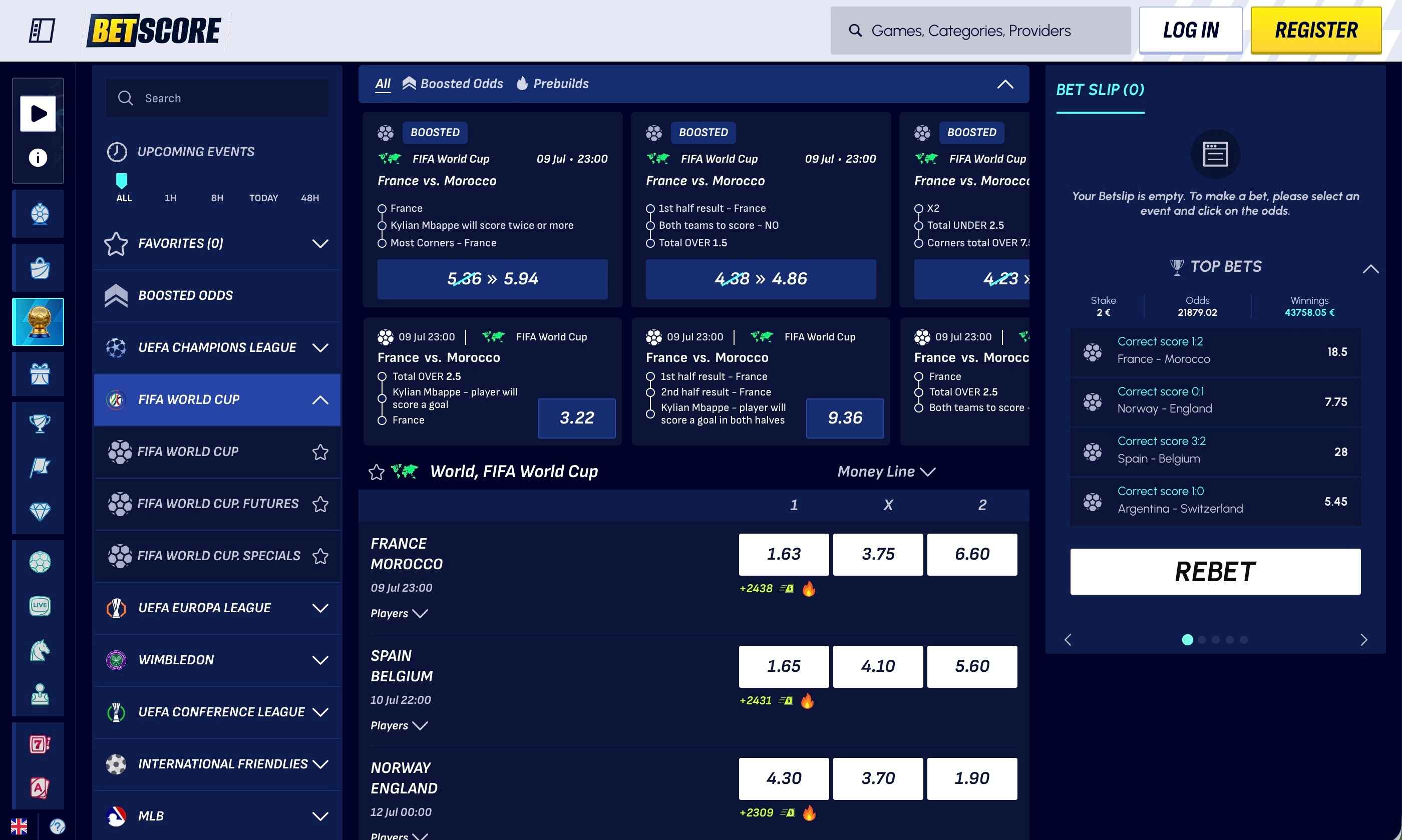Click the yellow REGISTER button
This screenshot has height=840, width=1402.
pos(1316,30)
